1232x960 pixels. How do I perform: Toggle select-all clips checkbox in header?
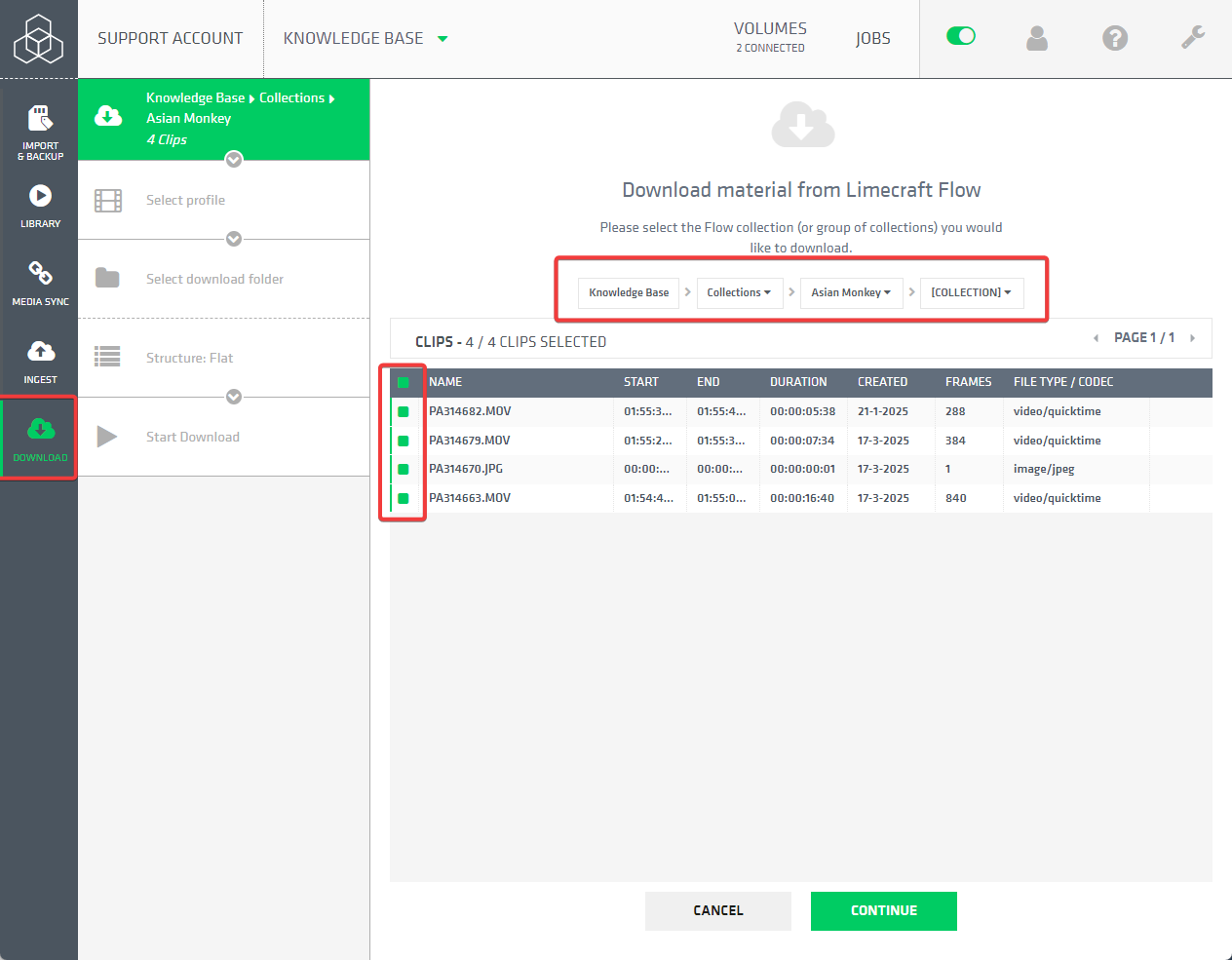tap(404, 382)
